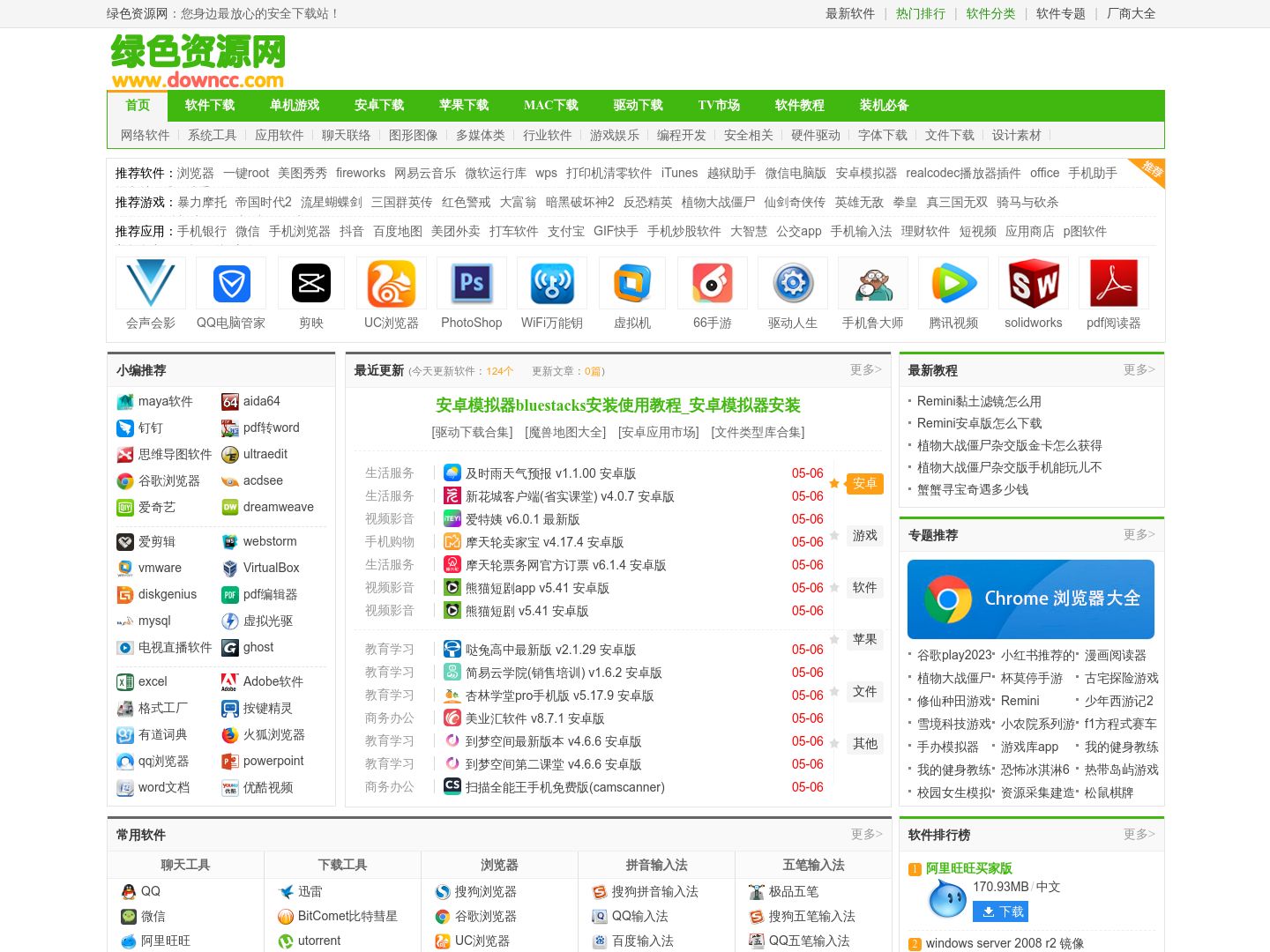Click 红色警戒 in 推荐游戏 row
Screen dimensions: 1270x952
[467, 202]
